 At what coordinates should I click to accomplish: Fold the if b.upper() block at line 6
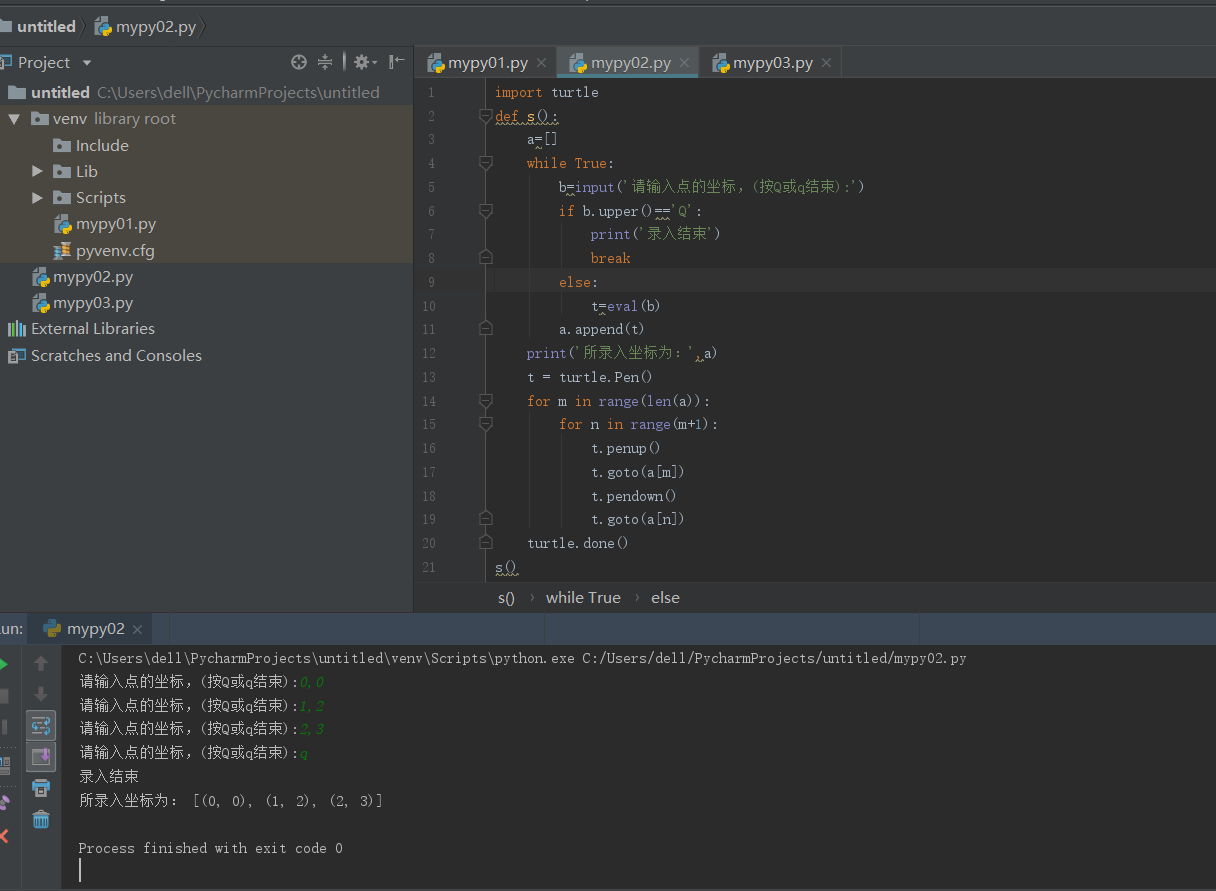click(x=486, y=211)
